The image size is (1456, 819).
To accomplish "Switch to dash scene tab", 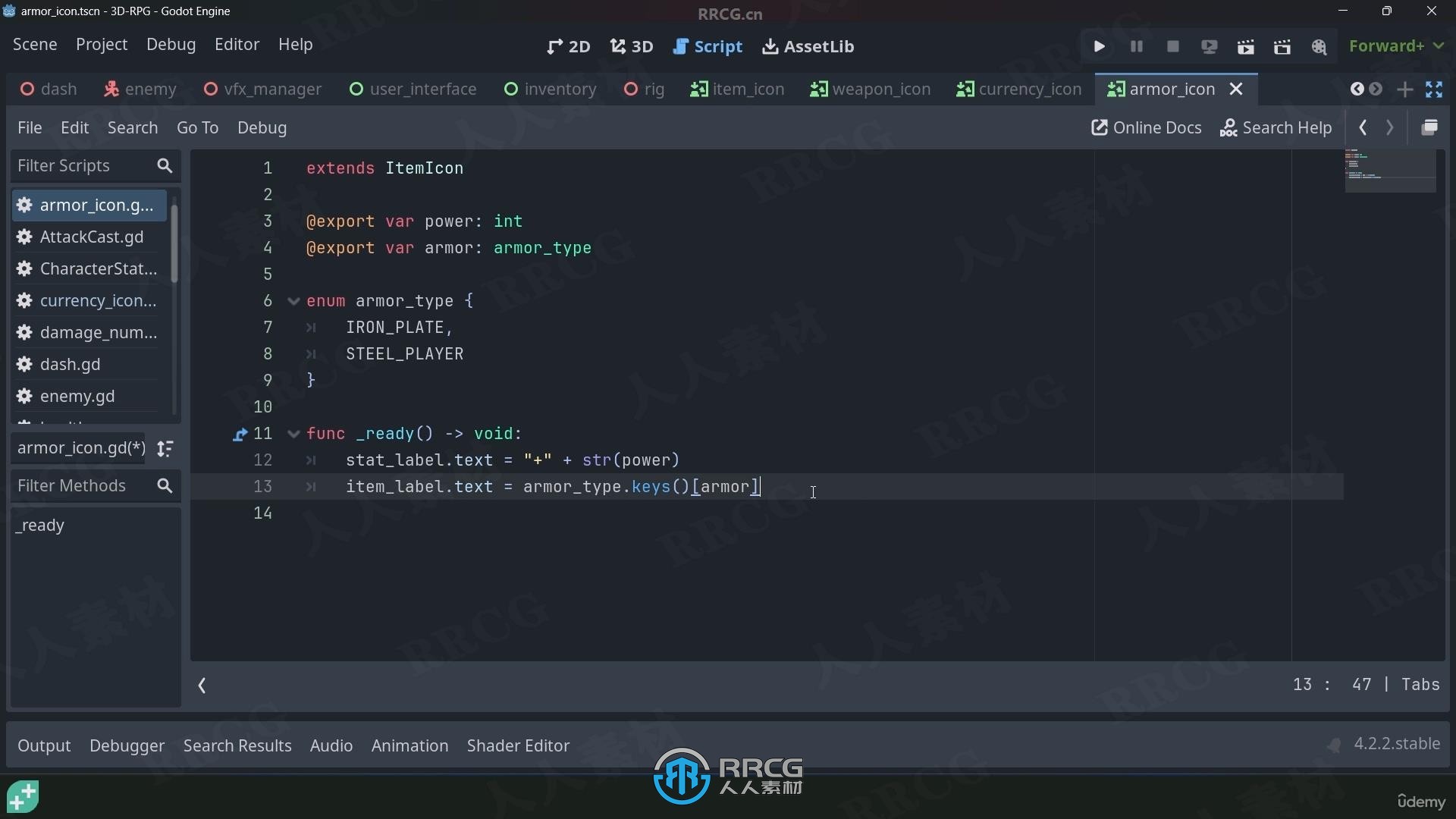I will point(49,89).
